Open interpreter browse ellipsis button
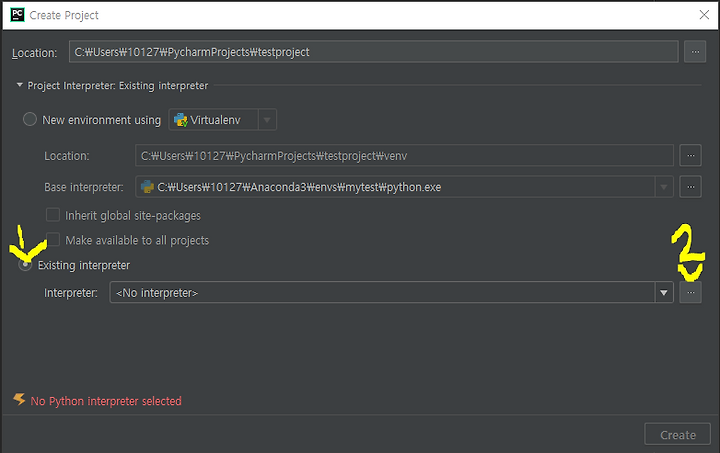 [690, 292]
